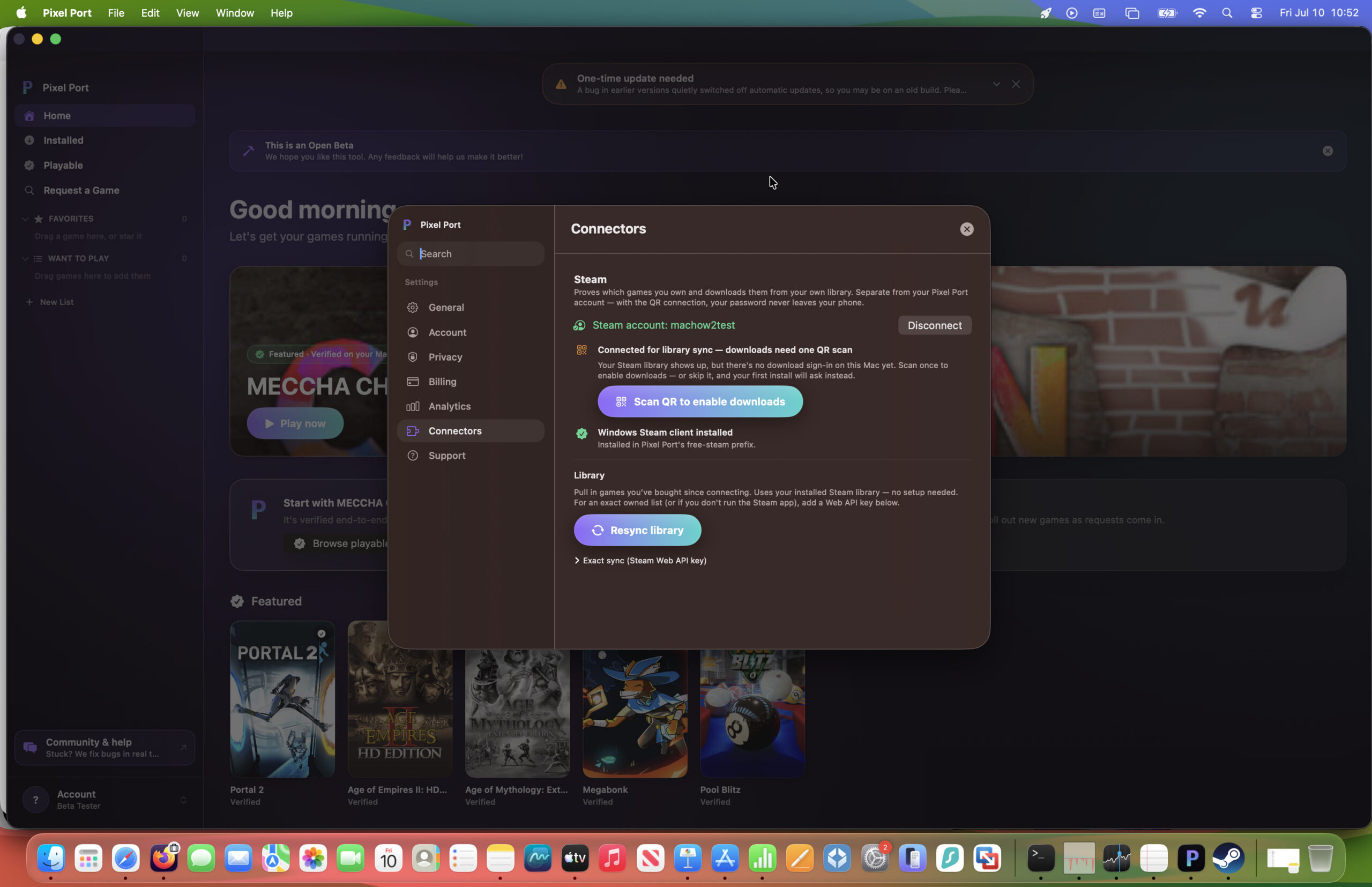Open Privacy settings section

(470, 357)
